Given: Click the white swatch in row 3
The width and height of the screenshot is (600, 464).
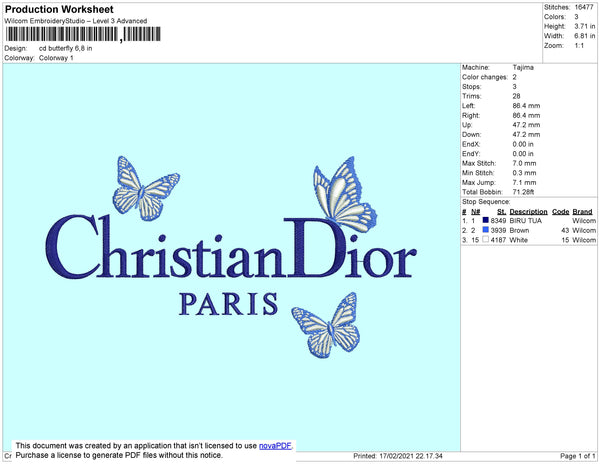Looking at the screenshot, I should click(x=486, y=239).
